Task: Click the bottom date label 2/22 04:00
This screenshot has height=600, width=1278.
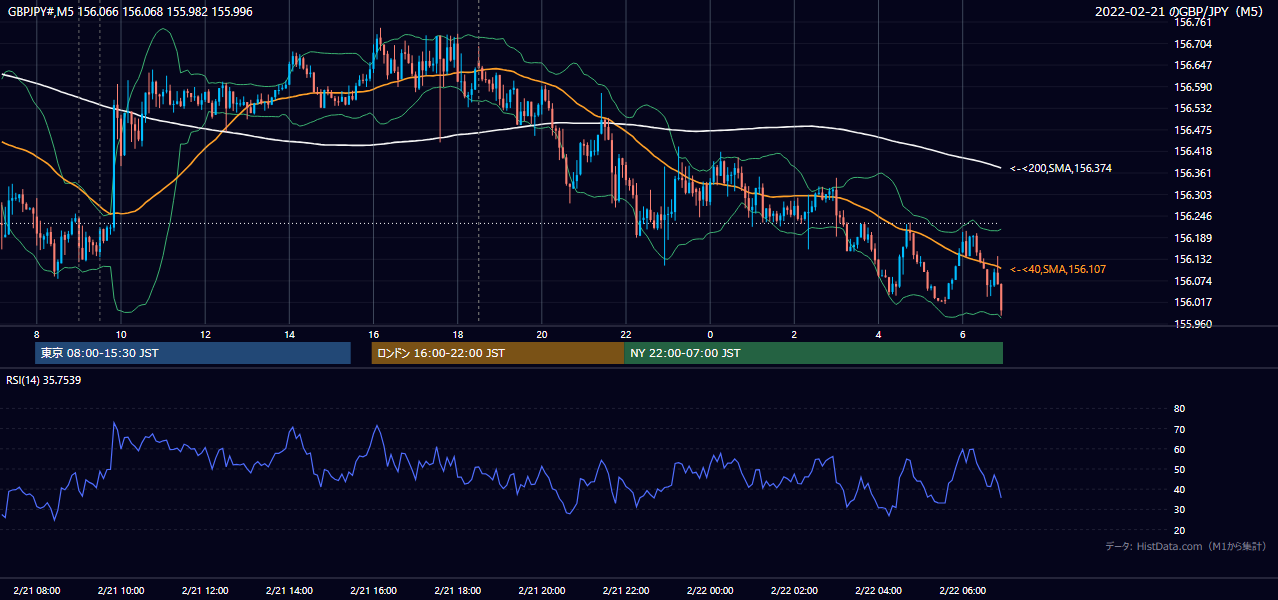Action: coord(878,590)
